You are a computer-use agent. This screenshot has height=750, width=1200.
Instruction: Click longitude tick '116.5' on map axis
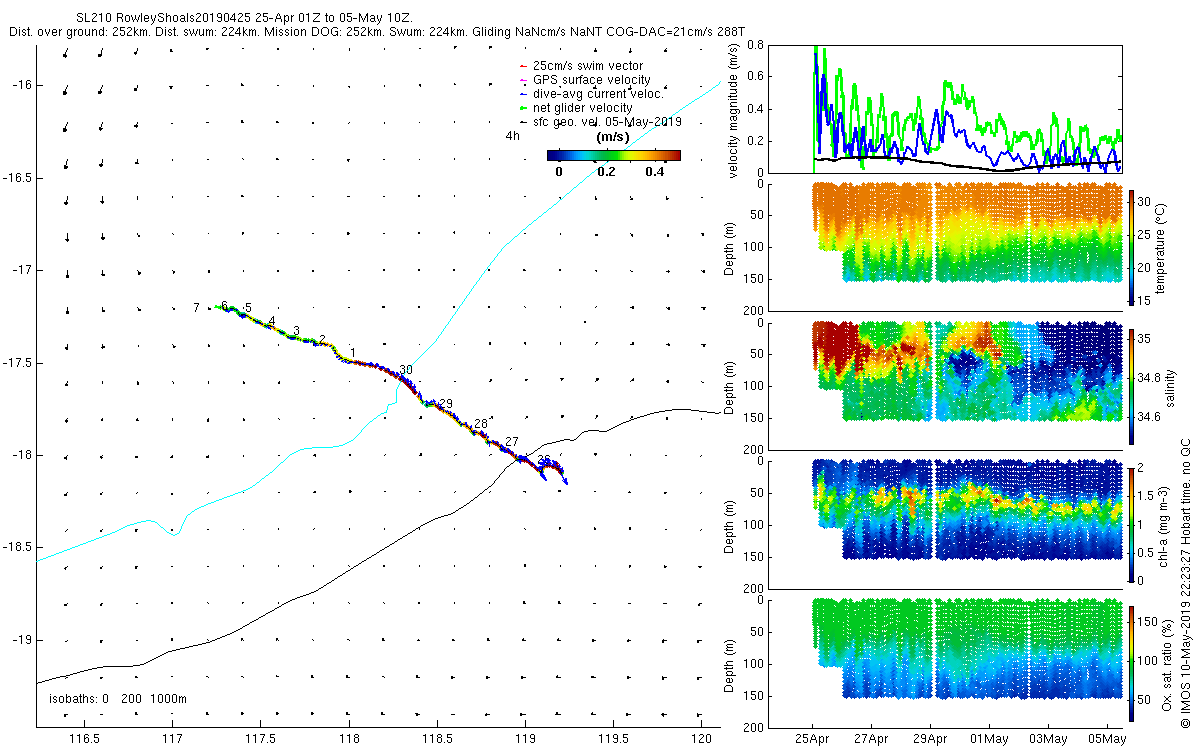point(84,738)
